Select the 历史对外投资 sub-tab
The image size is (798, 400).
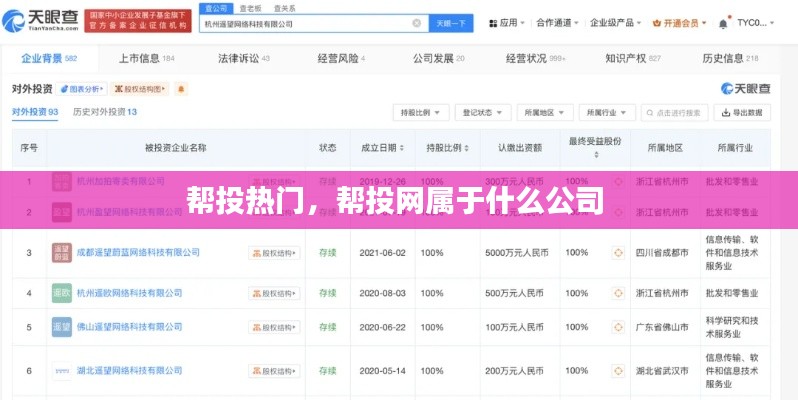[x=104, y=112]
